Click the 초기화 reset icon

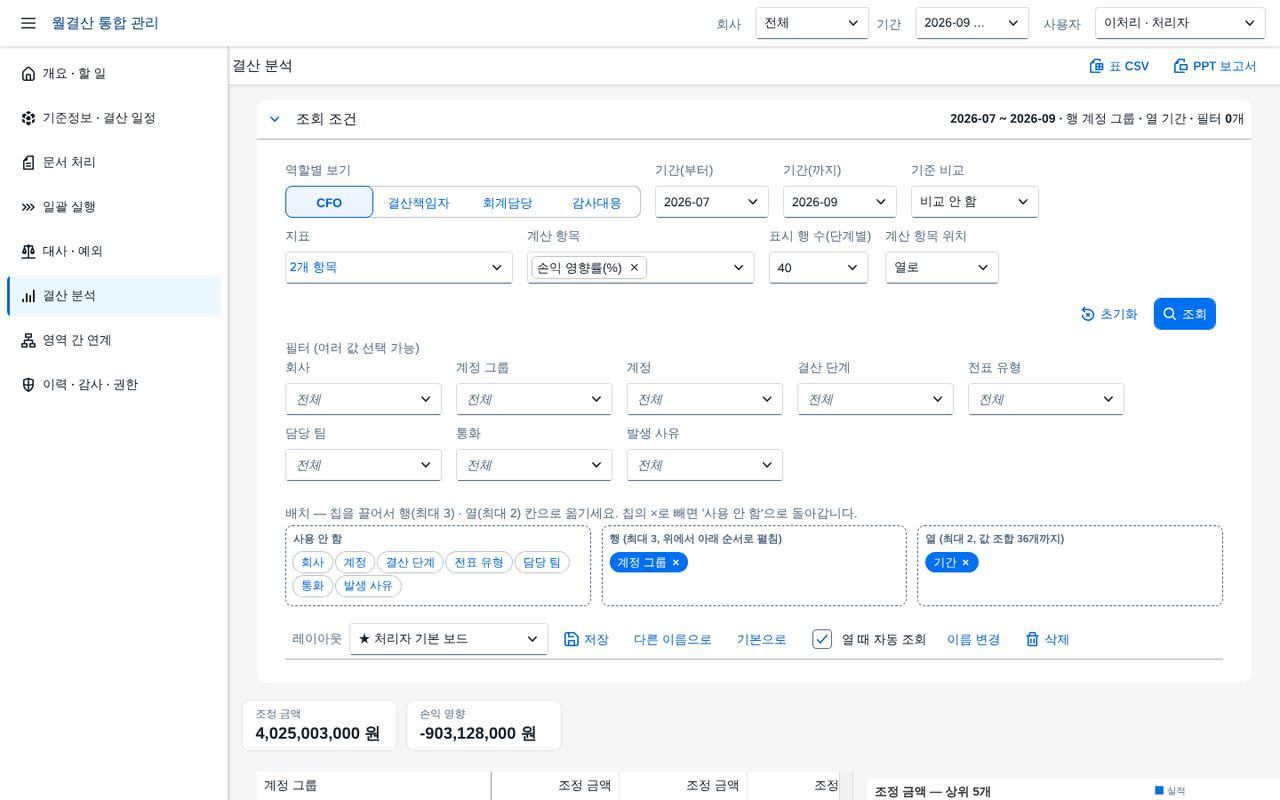tap(1088, 314)
